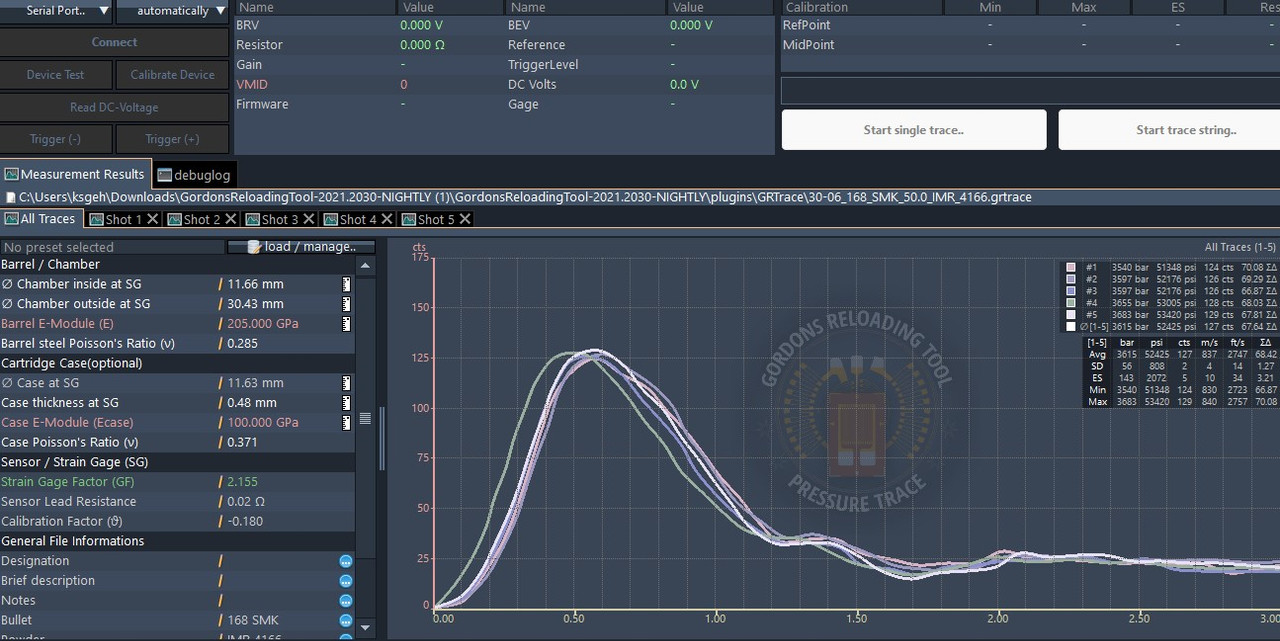Click the parameters panel splitter handle
Image resolution: width=1280 pixels, height=641 pixels.
tap(382, 440)
